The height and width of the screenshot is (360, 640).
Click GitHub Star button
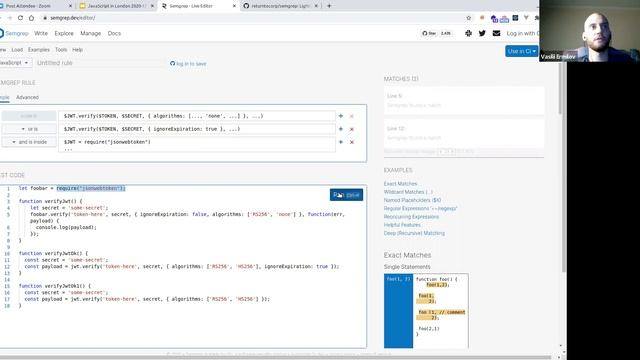(429, 33)
